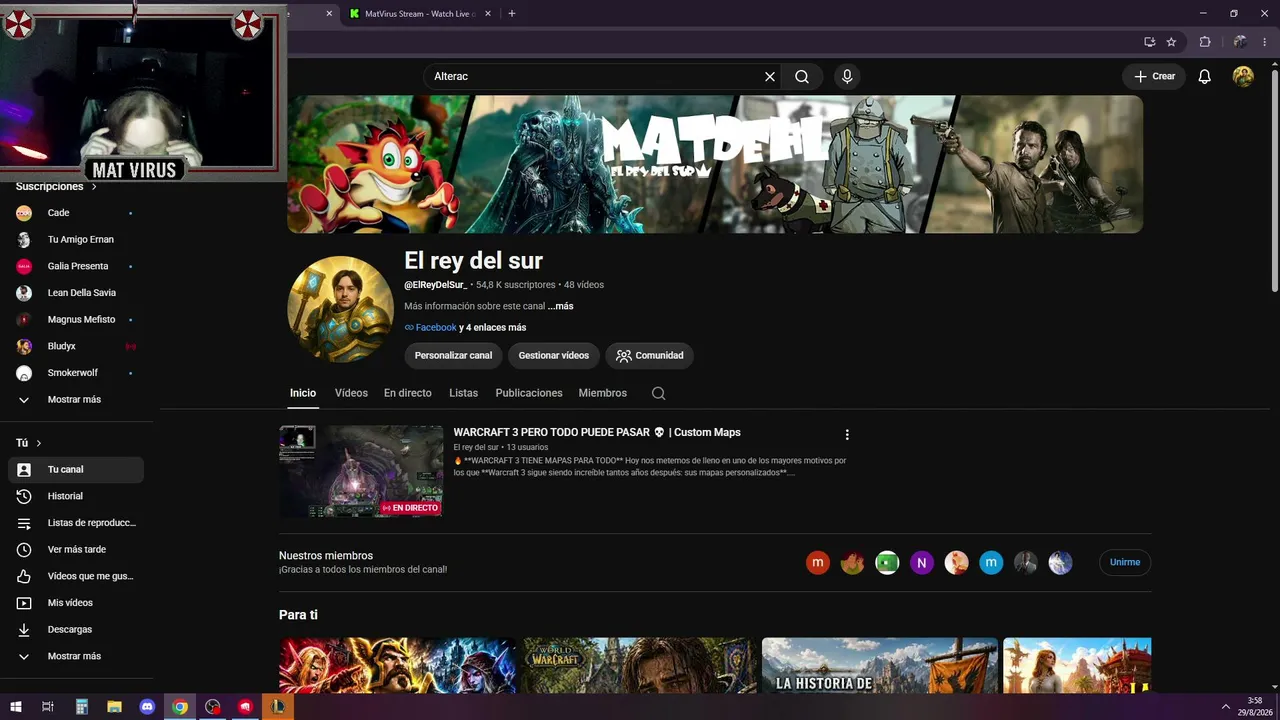Viewport: 1280px width, 720px height.
Task: Open the World of Warcraft video thumbnail
Action: point(639,665)
